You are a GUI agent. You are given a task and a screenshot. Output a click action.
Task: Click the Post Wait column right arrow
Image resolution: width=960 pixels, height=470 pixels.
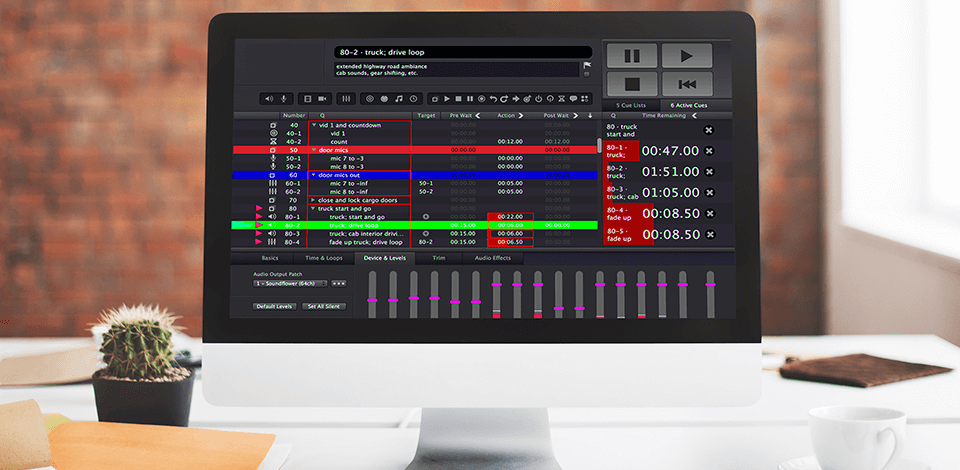(577, 115)
